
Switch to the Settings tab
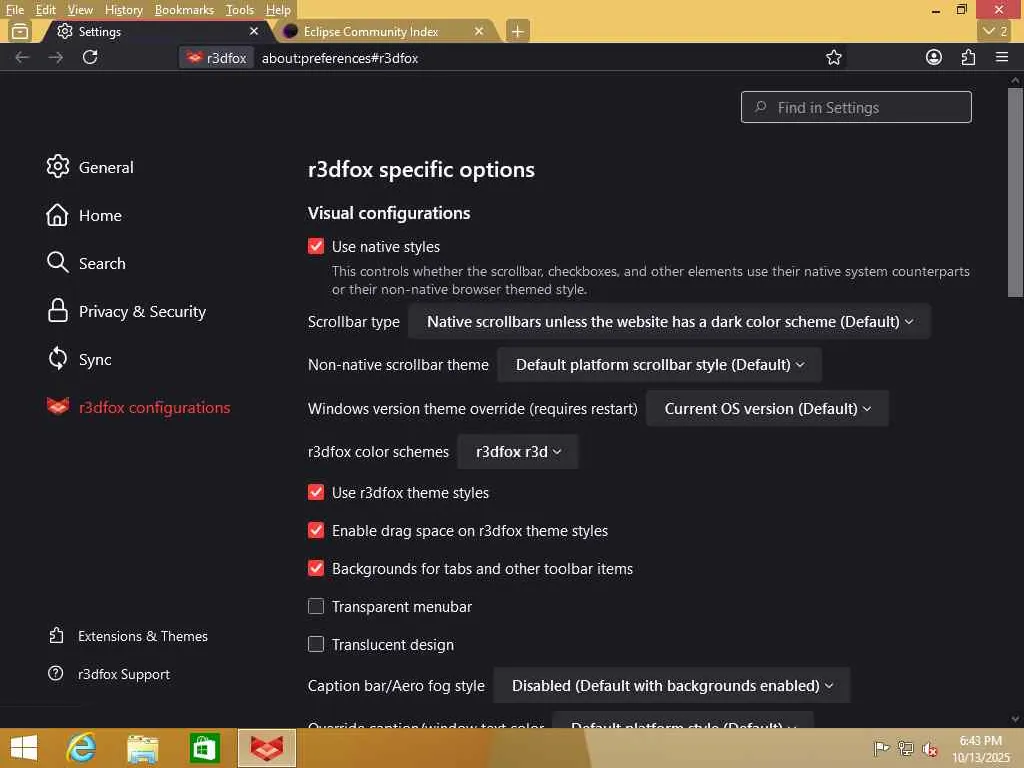[157, 31]
